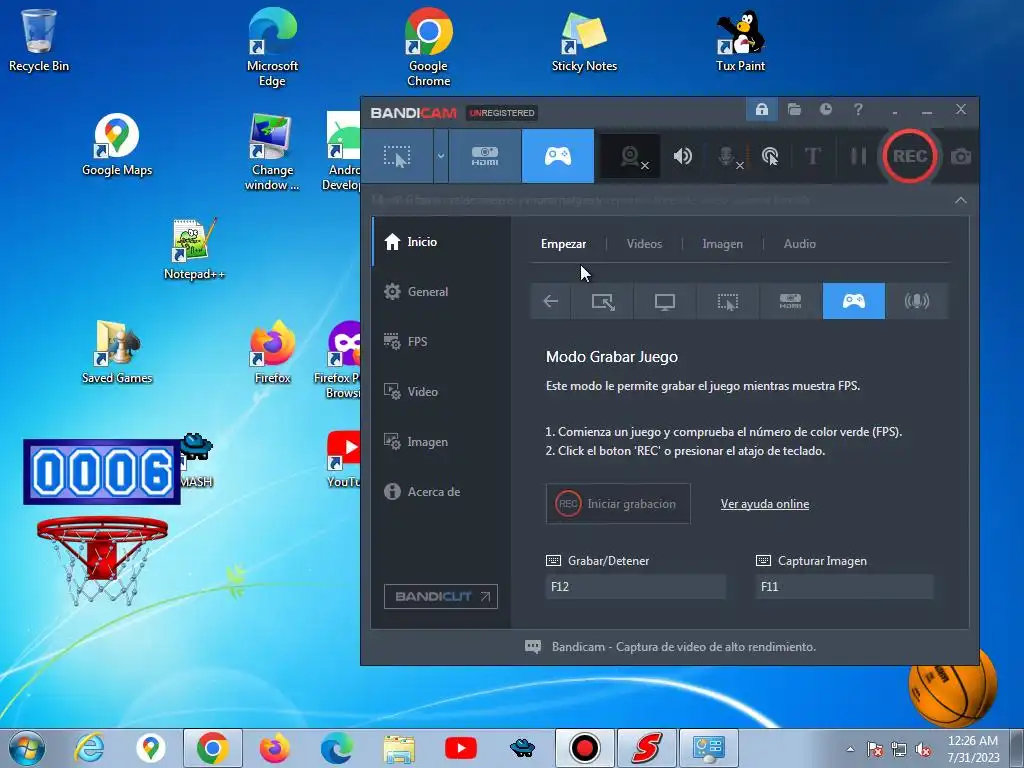Toggle the mouse cursor click effect icon
1024x768 pixels.
click(770, 156)
